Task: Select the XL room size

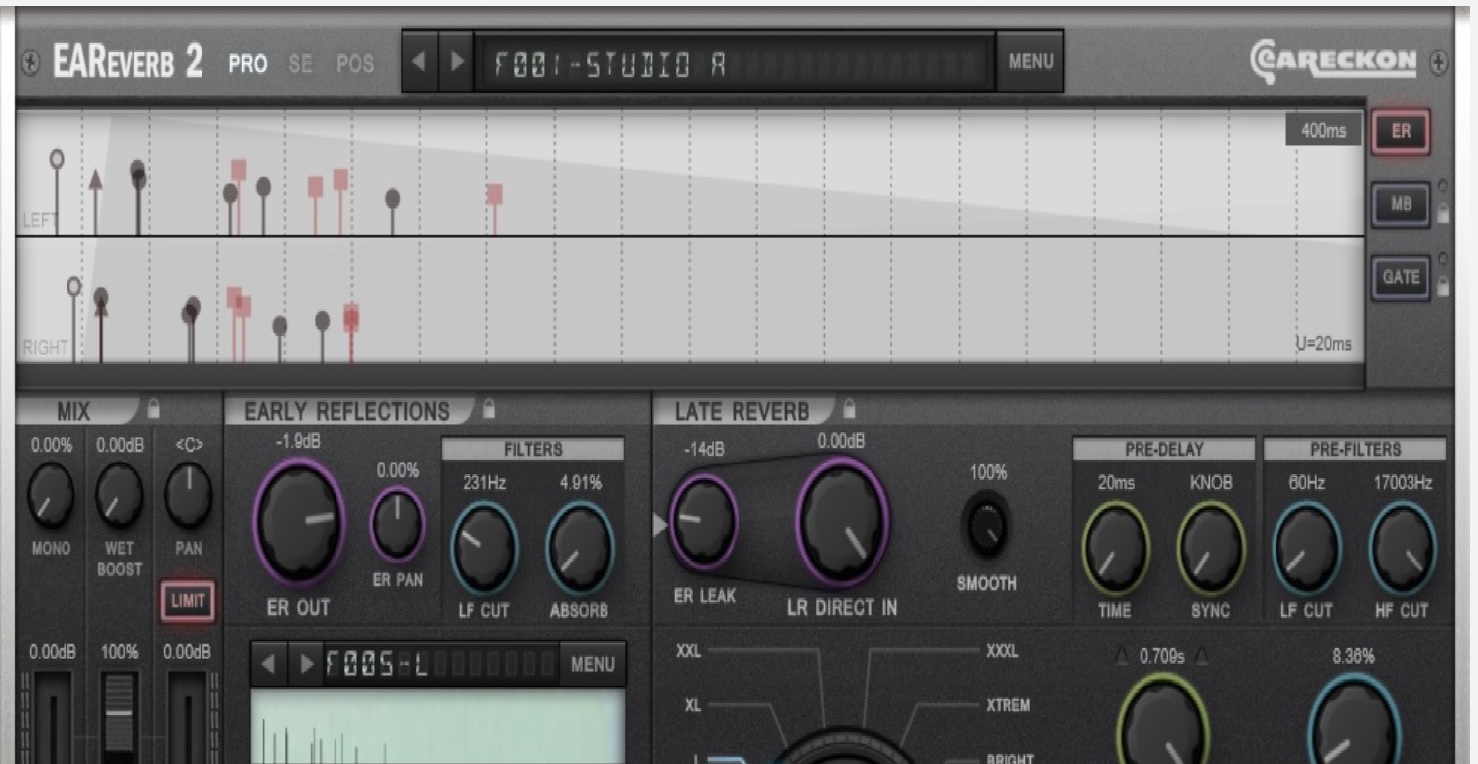Action: 693,705
